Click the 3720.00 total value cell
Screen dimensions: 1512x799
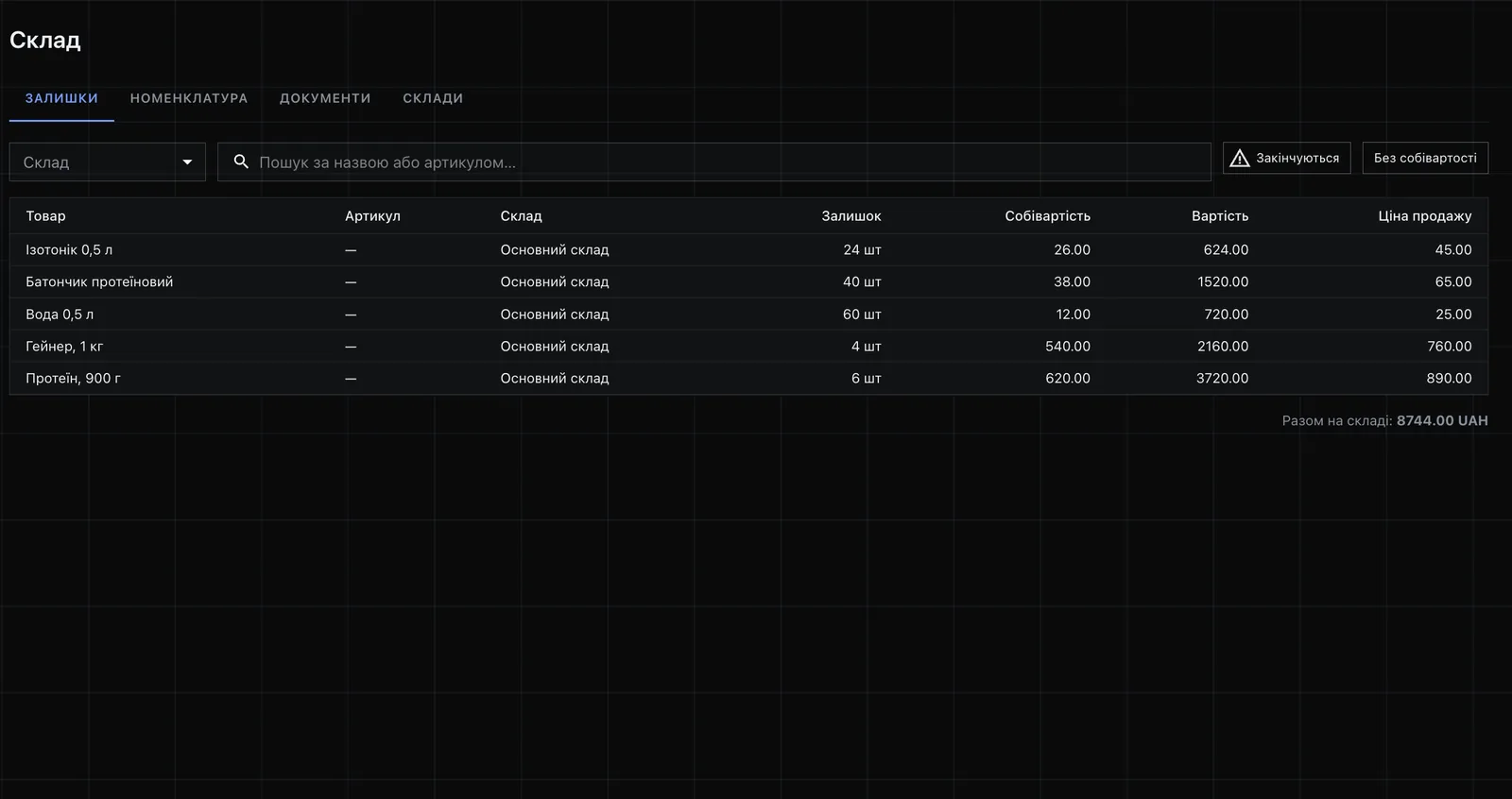tap(1223, 379)
